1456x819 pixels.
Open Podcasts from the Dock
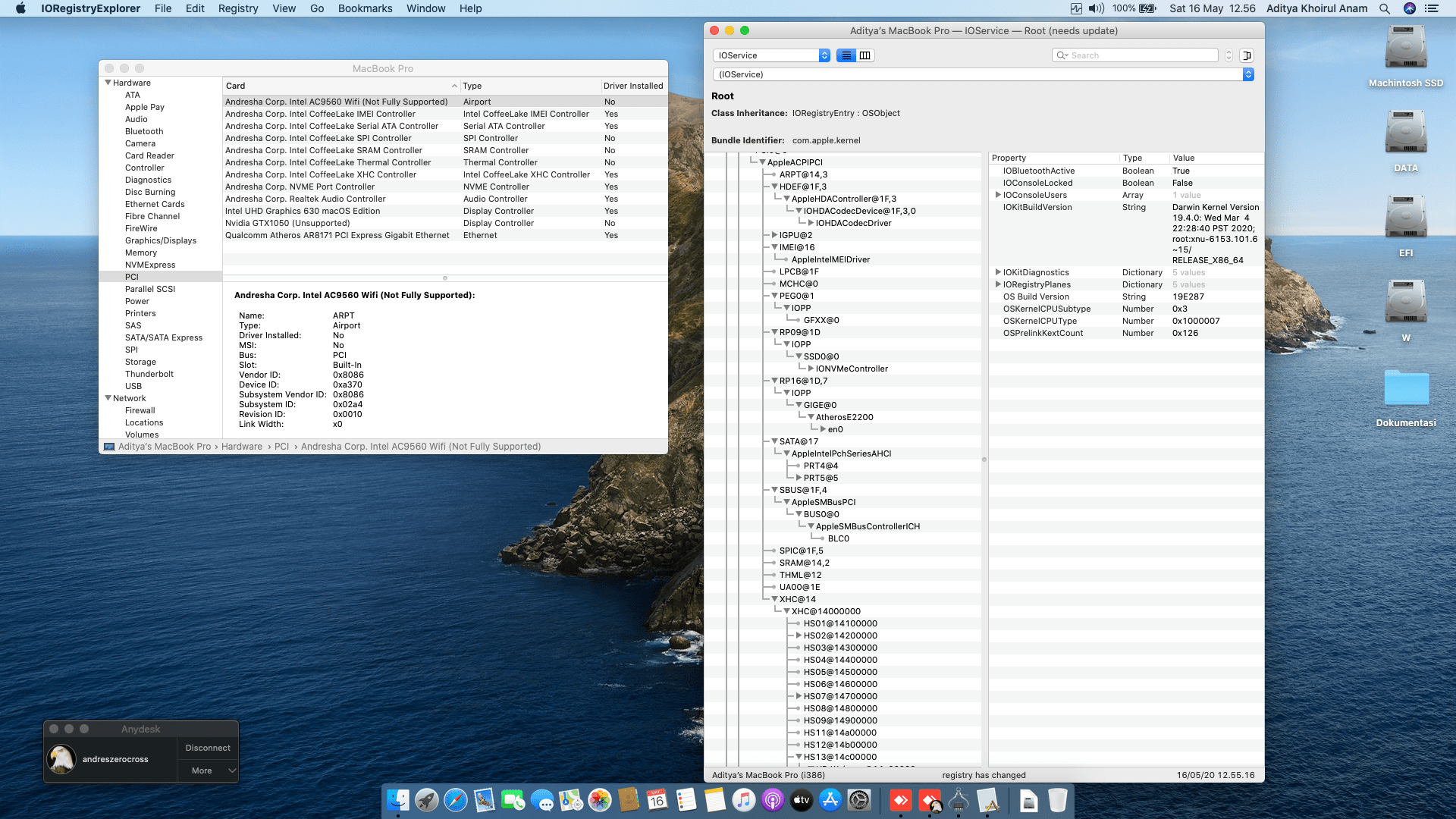tap(773, 800)
